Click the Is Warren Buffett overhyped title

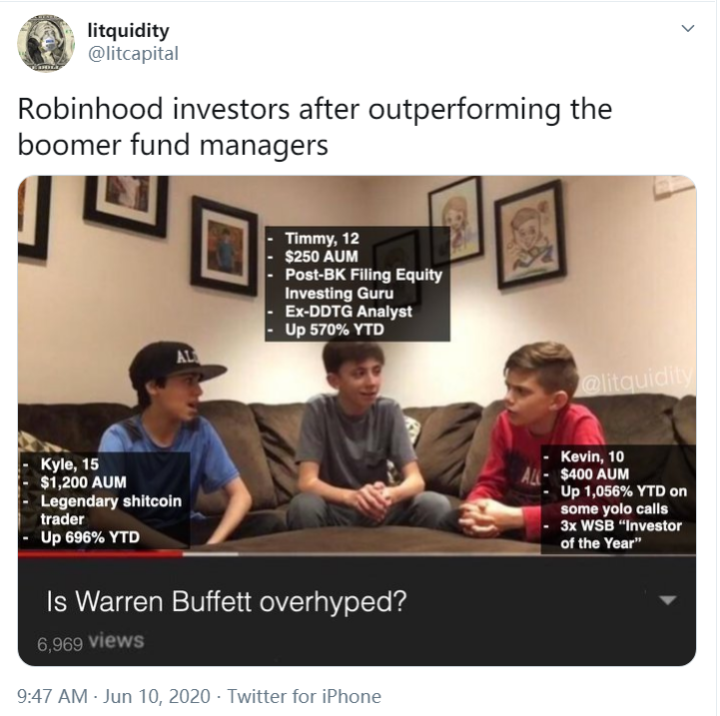226,601
